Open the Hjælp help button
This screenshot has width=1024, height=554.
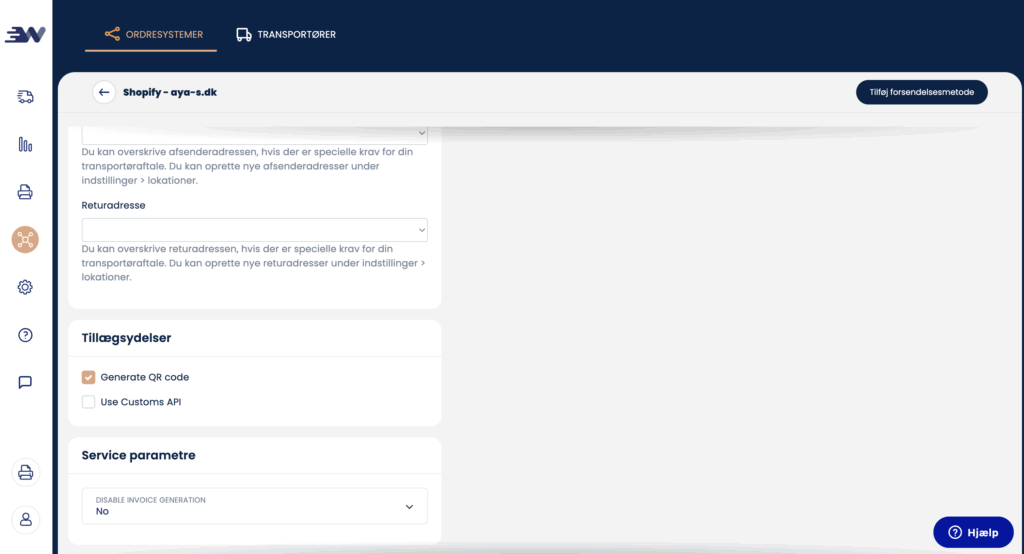click(972, 533)
